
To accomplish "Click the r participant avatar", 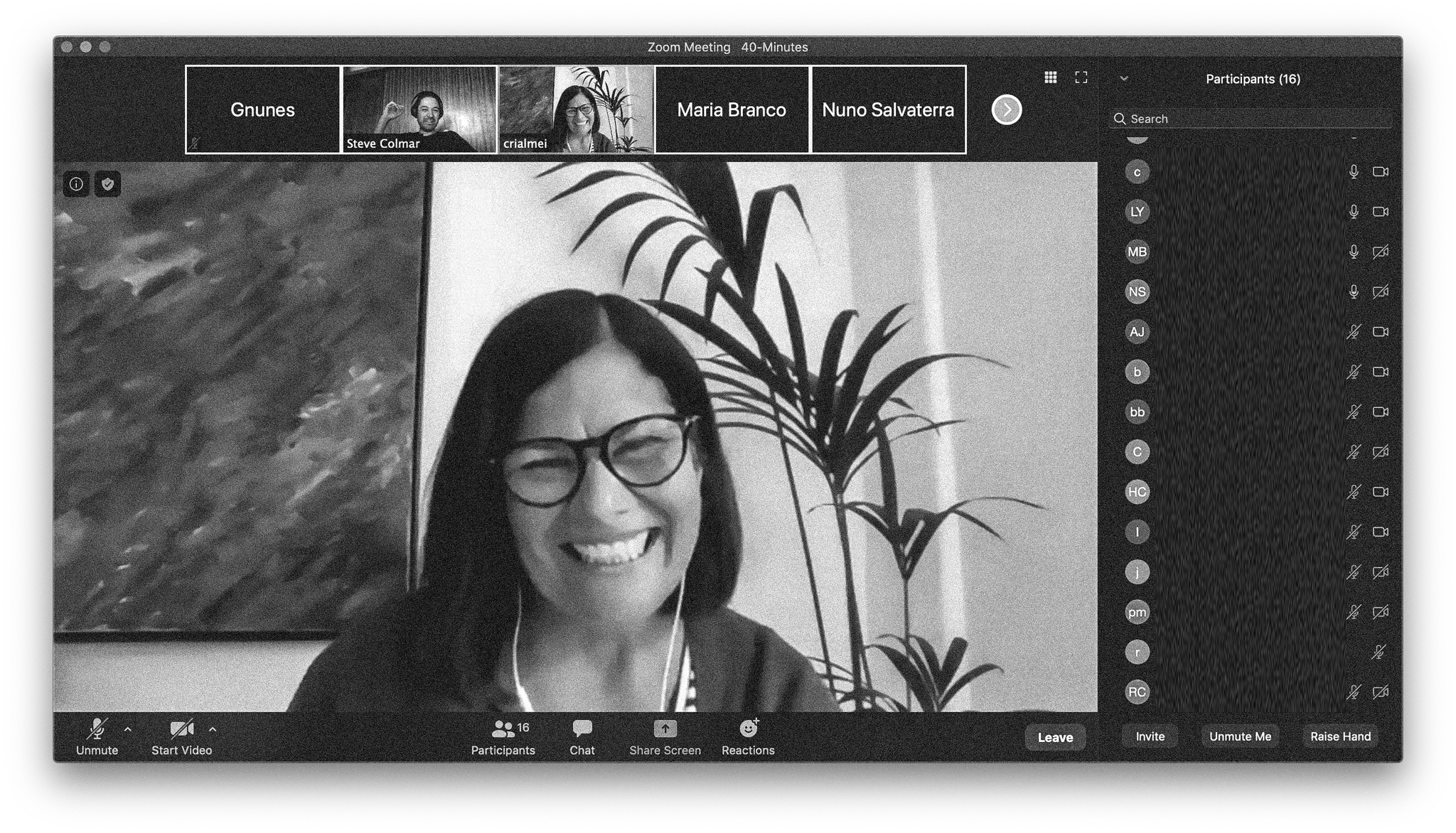I will [1137, 652].
